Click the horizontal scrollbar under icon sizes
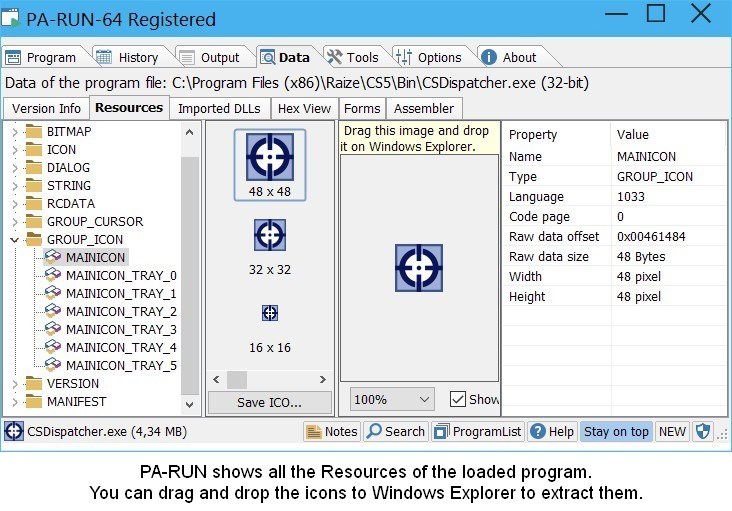732x511 pixels. click(270, 380)
